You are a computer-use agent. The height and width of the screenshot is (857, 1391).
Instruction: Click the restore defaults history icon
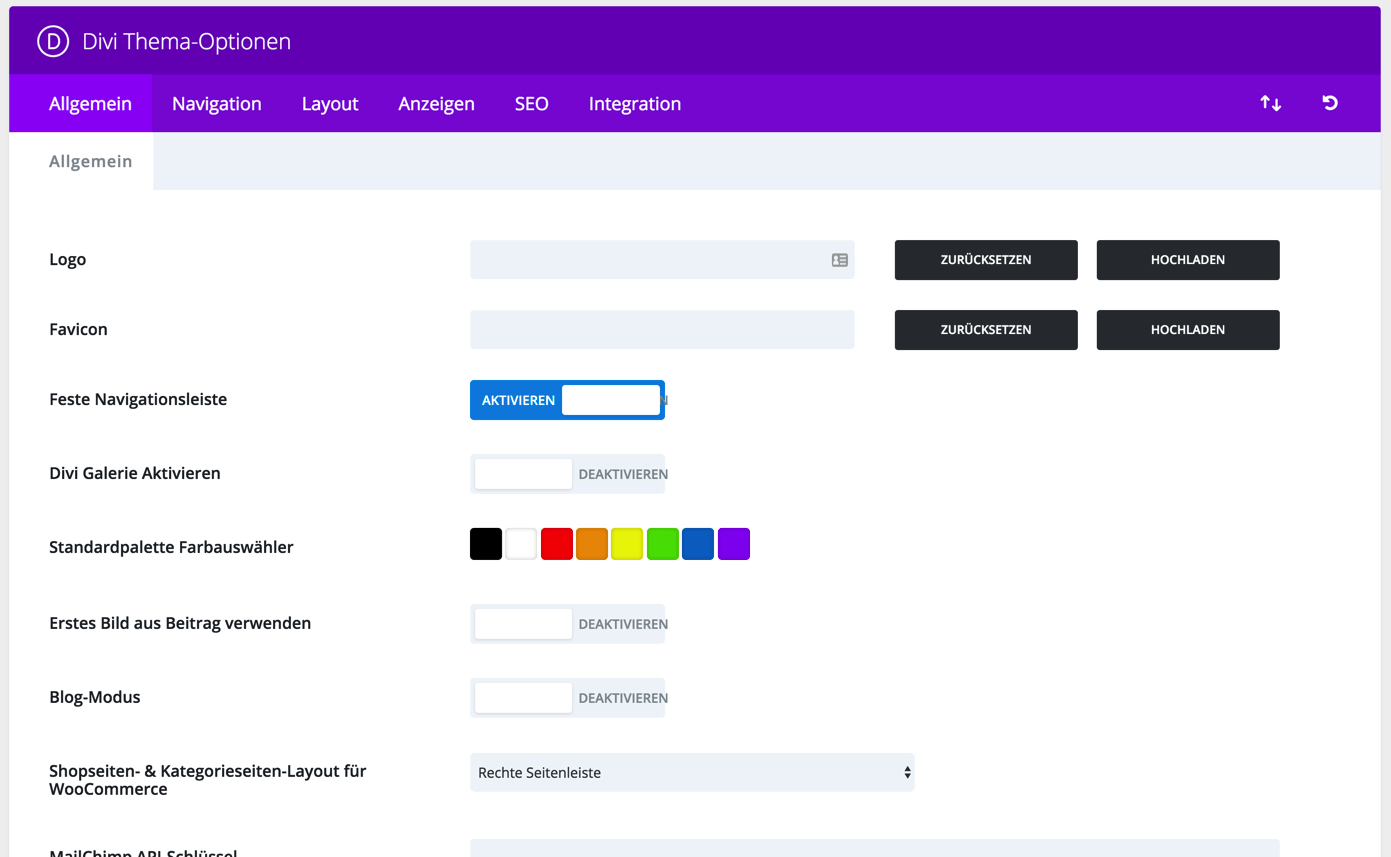point(1329,103)
